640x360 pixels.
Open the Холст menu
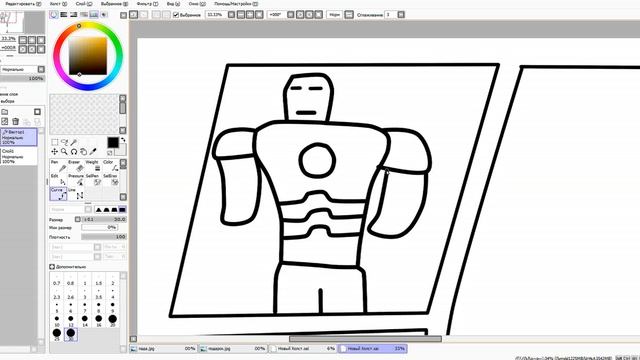click(58, 4)
